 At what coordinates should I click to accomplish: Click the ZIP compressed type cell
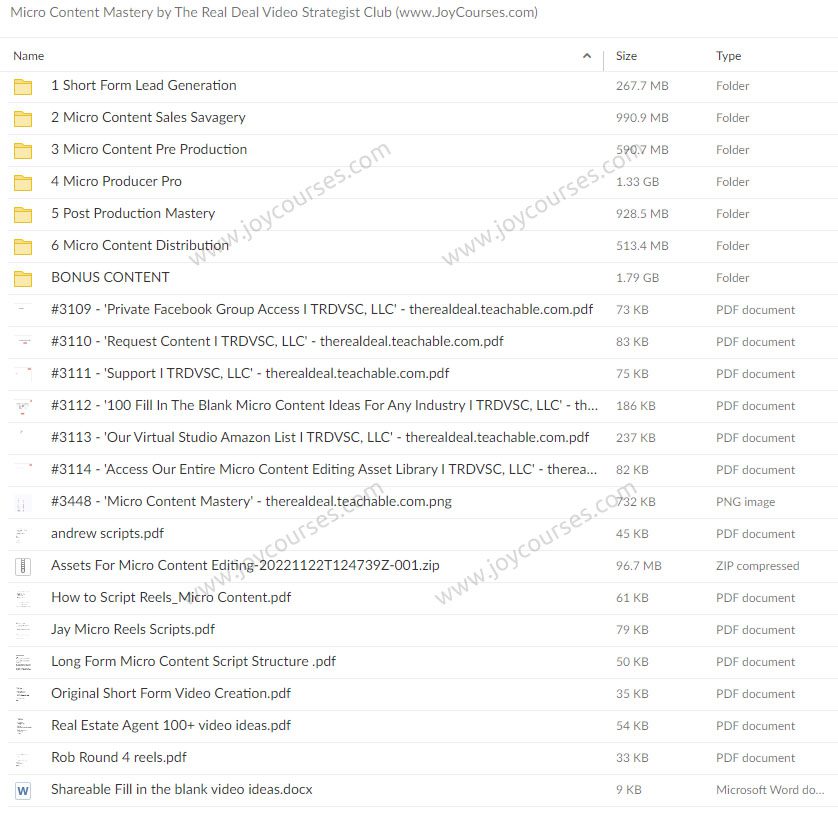click(758, 566)
